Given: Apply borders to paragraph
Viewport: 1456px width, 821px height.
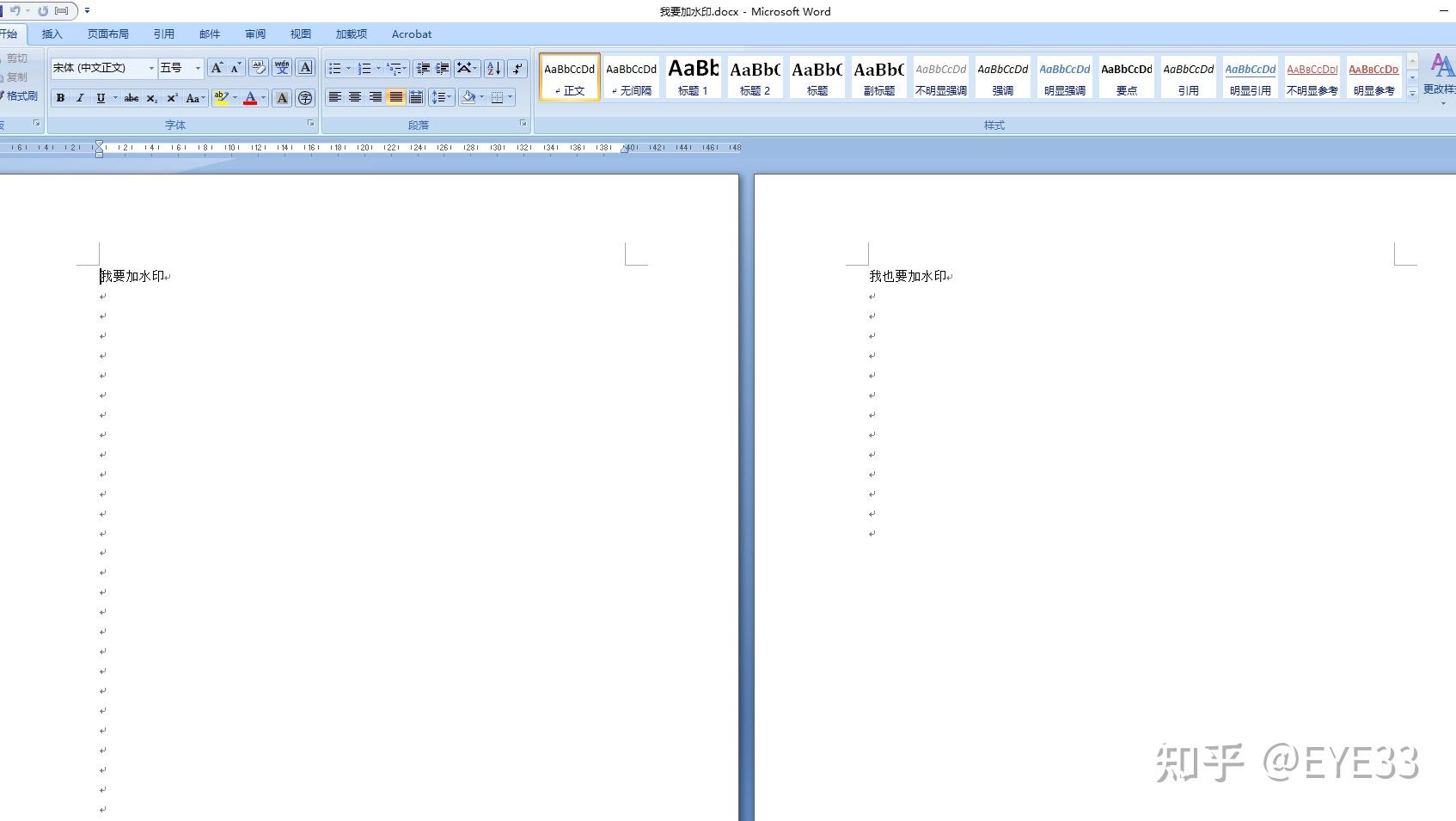Looking at the screenshot, I should 497,97.
